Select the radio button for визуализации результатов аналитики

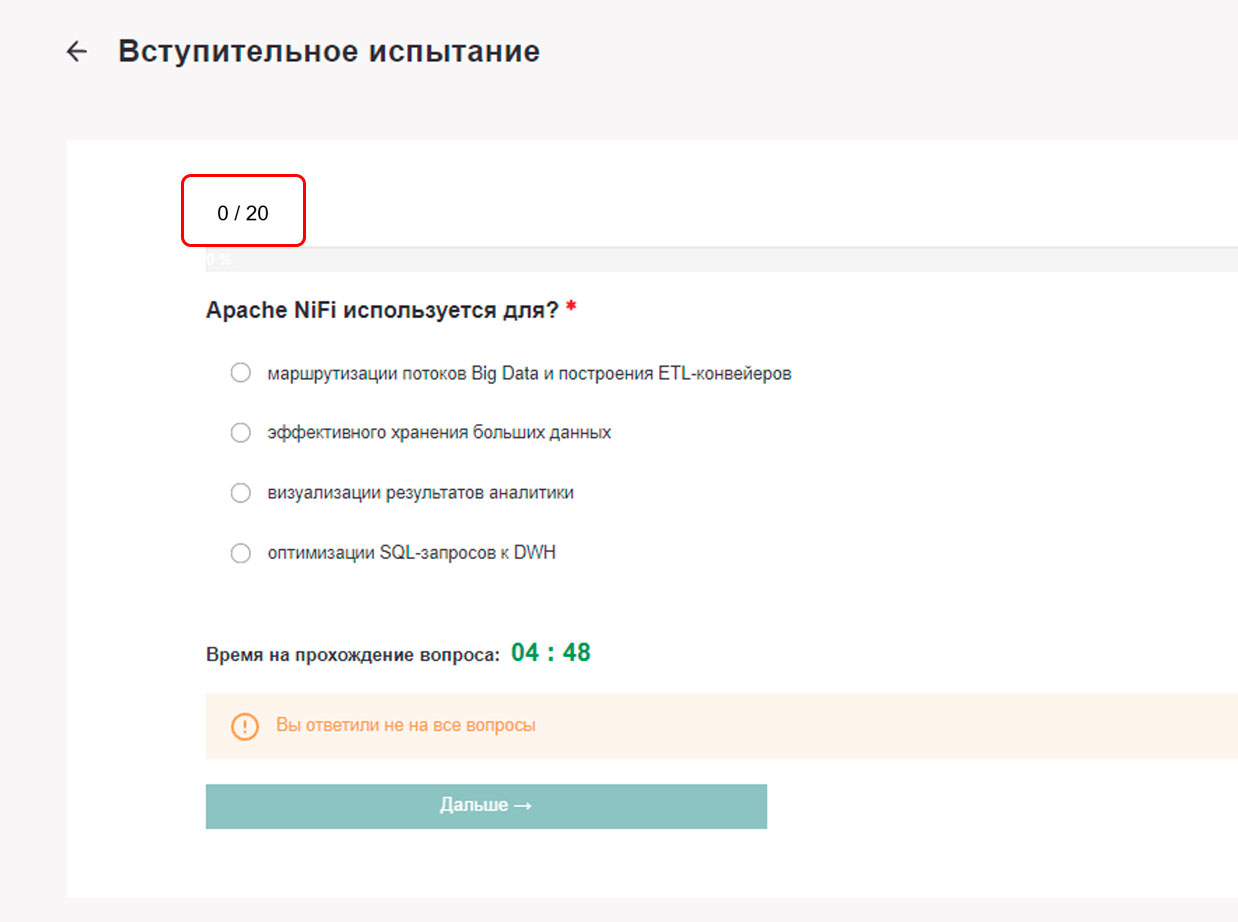241,493
